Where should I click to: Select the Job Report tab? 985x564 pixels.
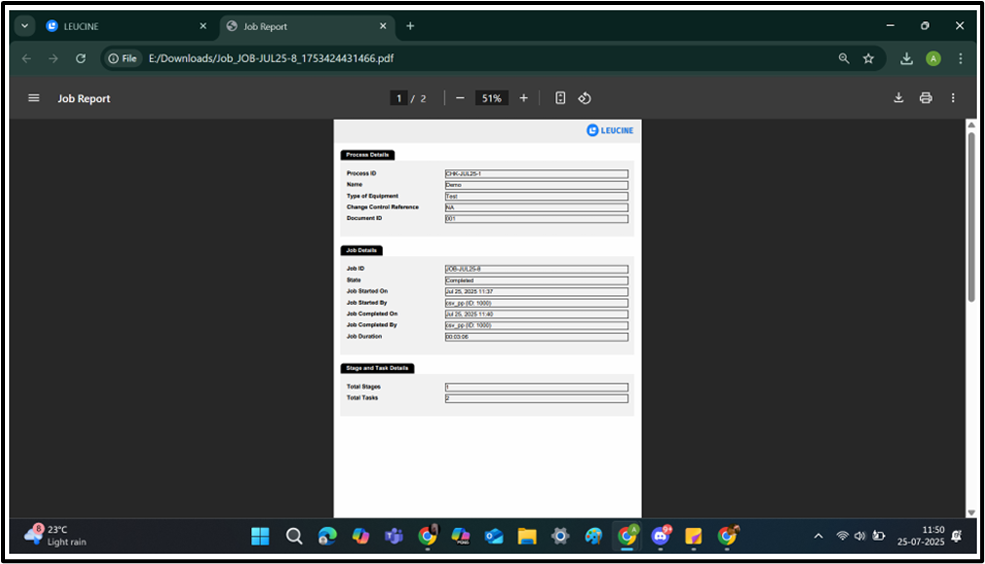300,26
